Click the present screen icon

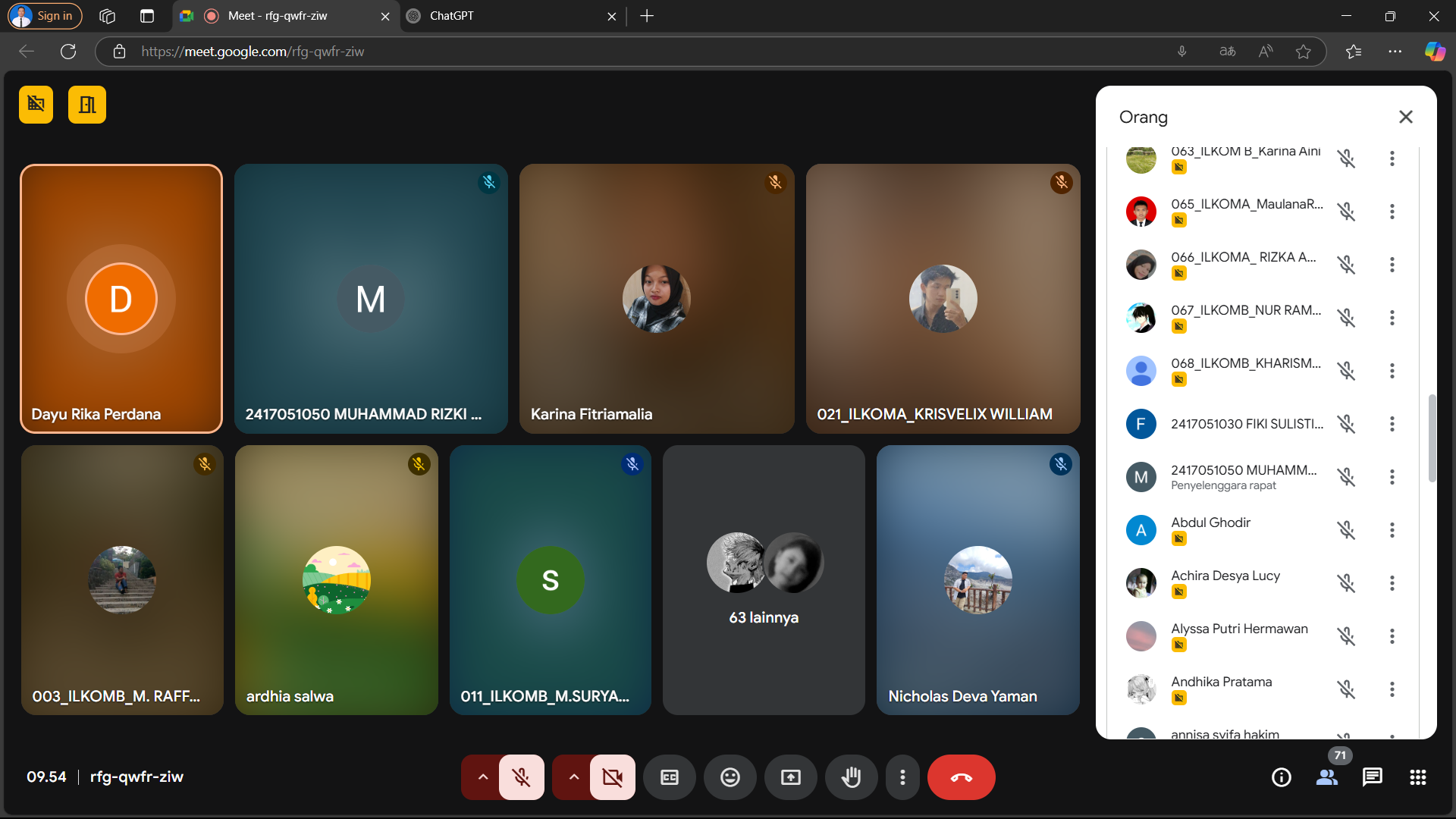(x=790, y=777)
